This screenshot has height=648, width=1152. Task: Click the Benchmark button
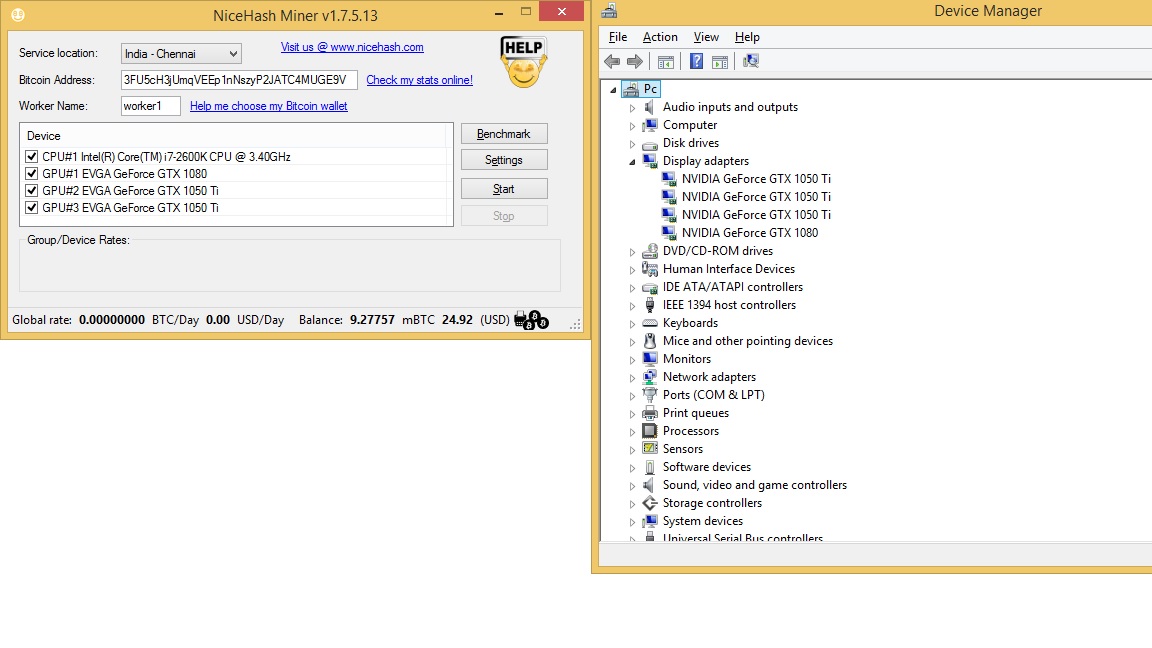pyautogui.click(x=504, y=134)
